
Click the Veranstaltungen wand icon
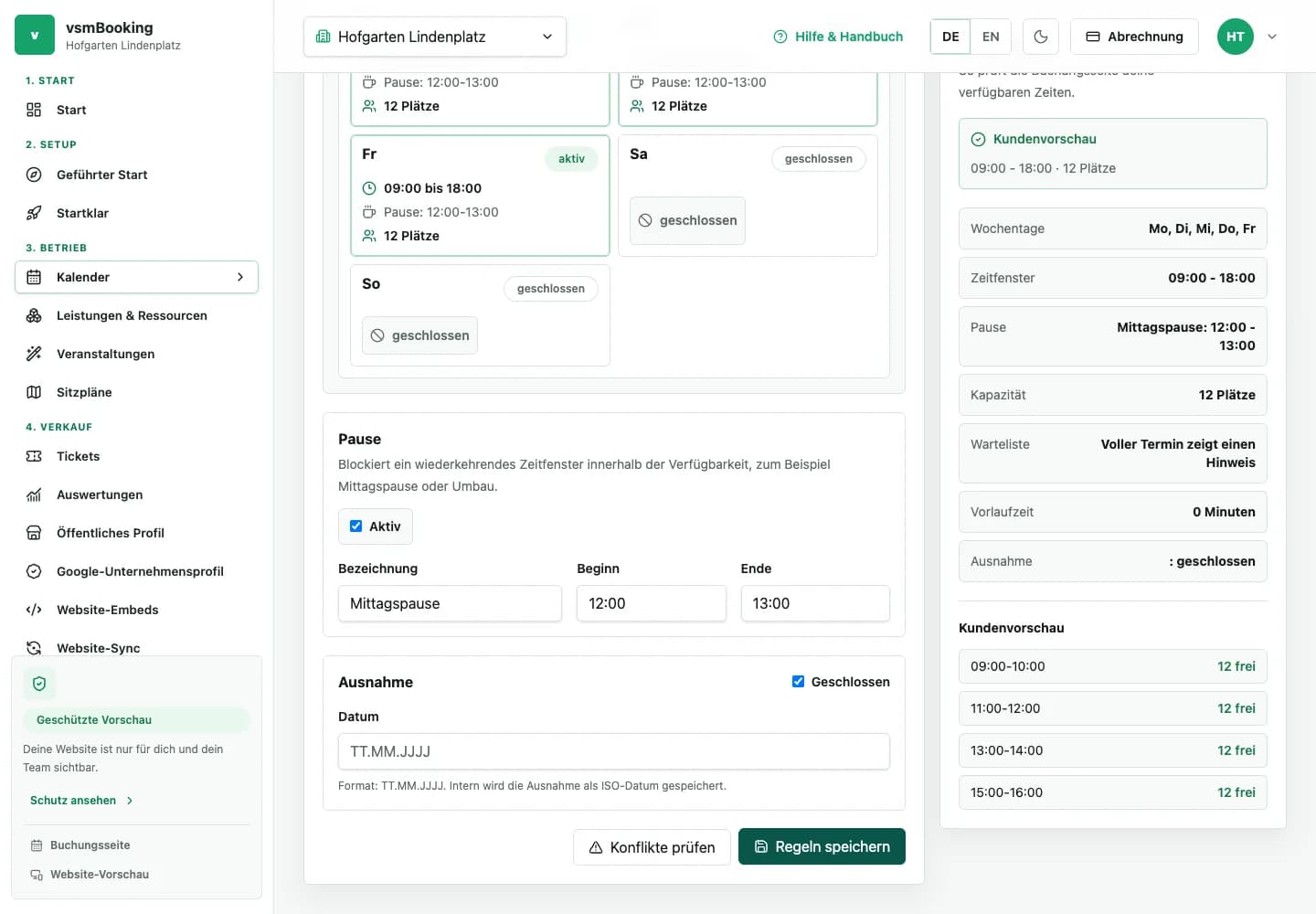tap(34, 354)
